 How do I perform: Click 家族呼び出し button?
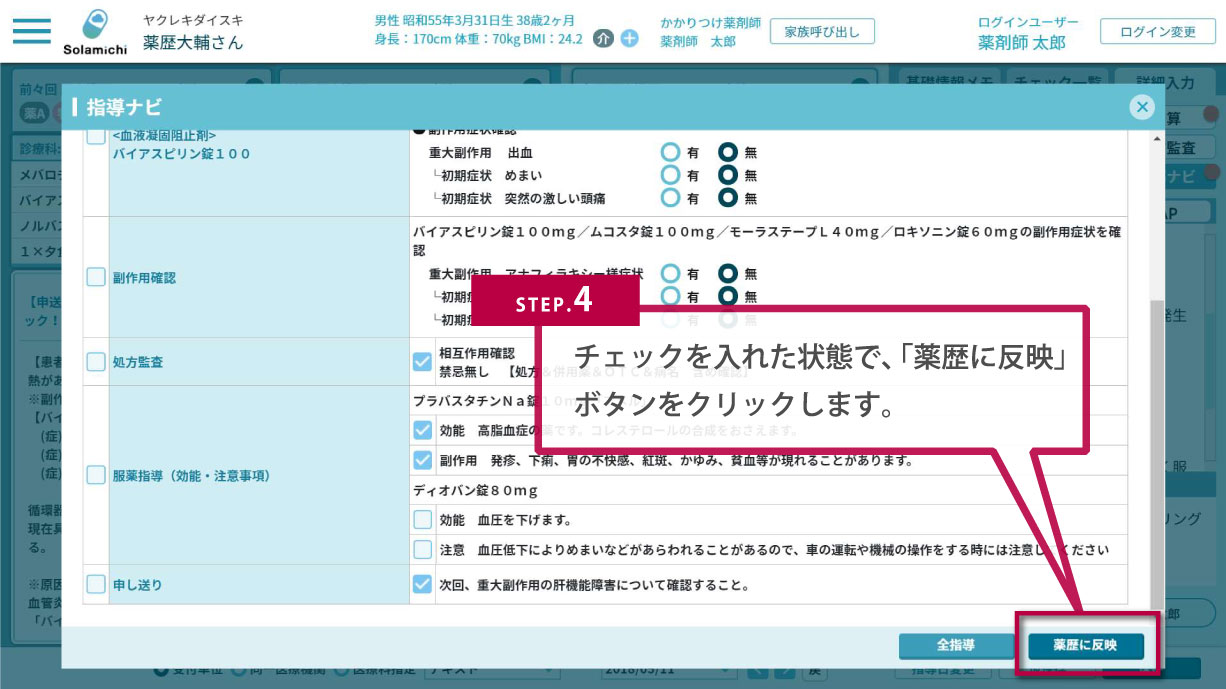822,31
